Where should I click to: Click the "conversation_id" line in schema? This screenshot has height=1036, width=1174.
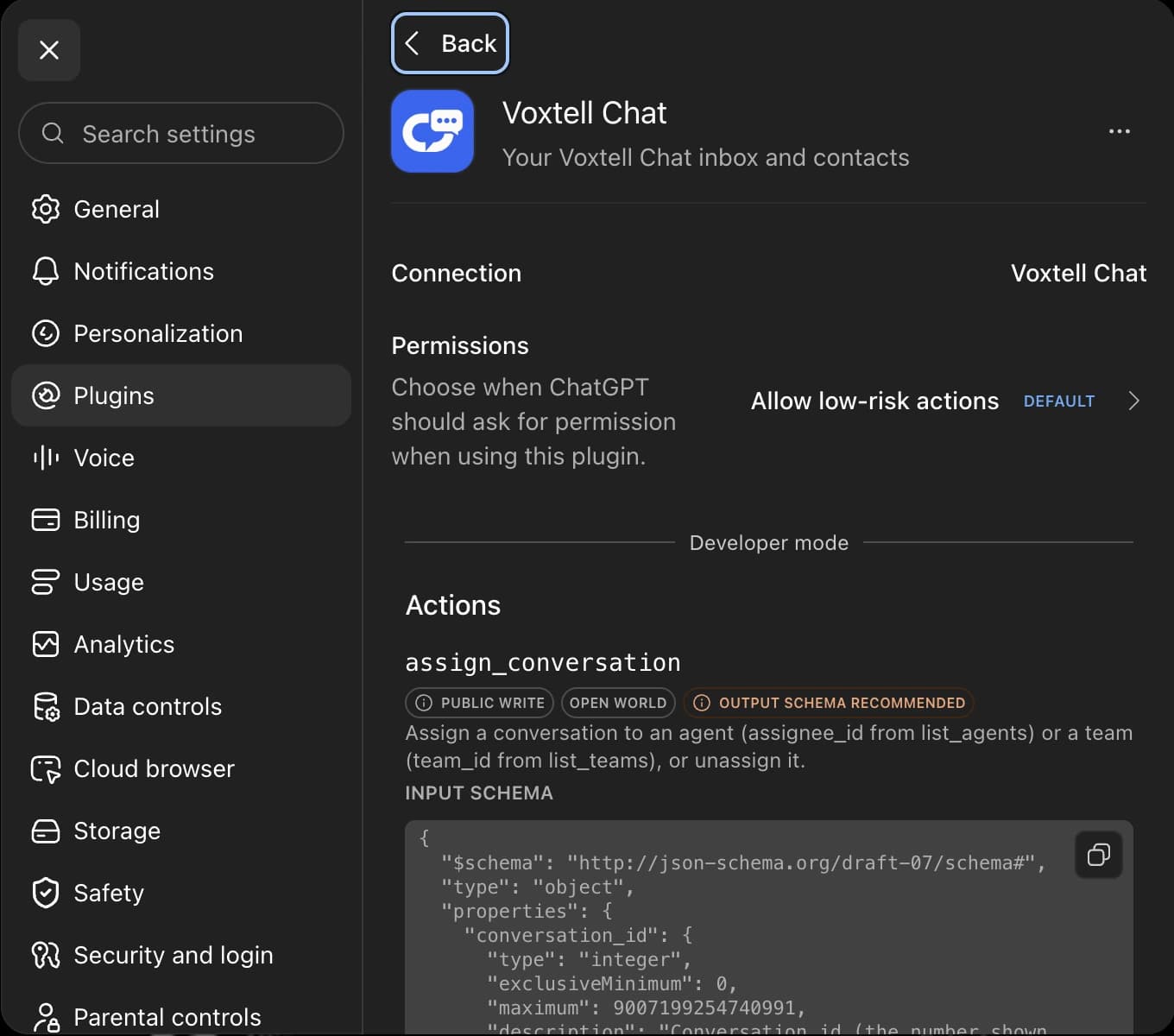578,935
